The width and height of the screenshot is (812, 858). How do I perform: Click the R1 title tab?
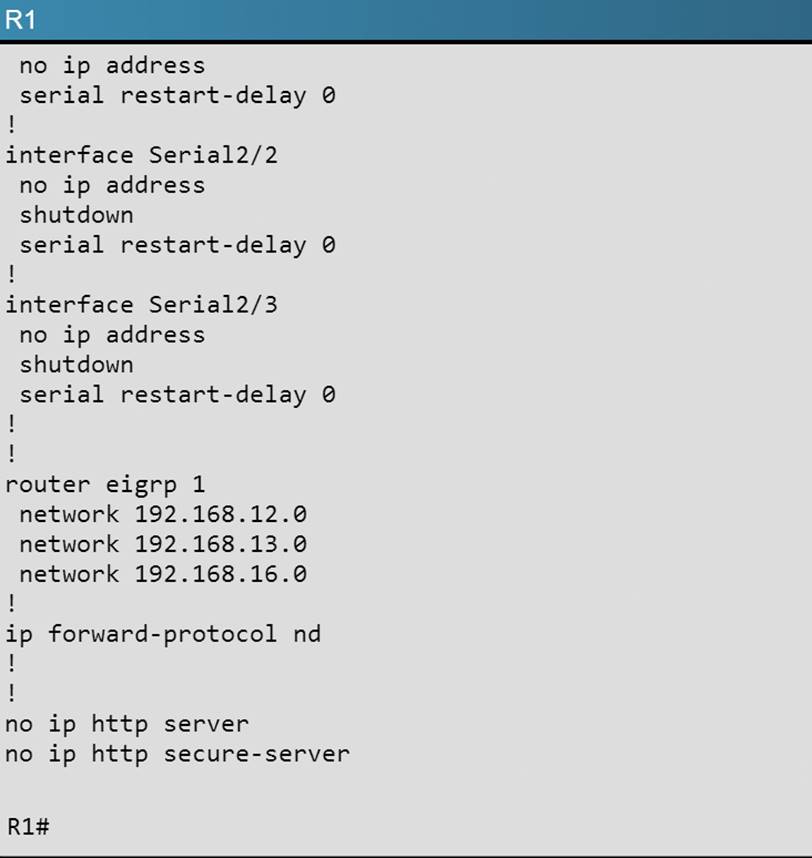tap(20, 21)
